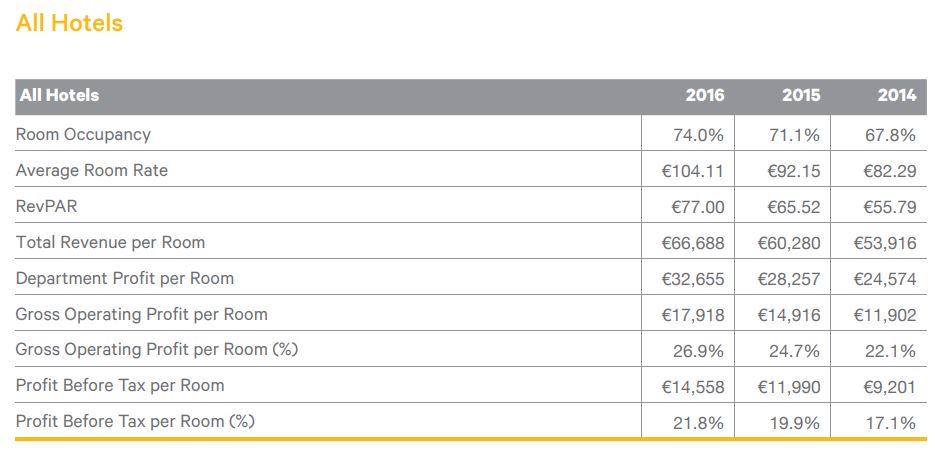This screenshot has width=935, height=453.
Task: Select the €28,257 department profit cell
Action: [788, 279]
